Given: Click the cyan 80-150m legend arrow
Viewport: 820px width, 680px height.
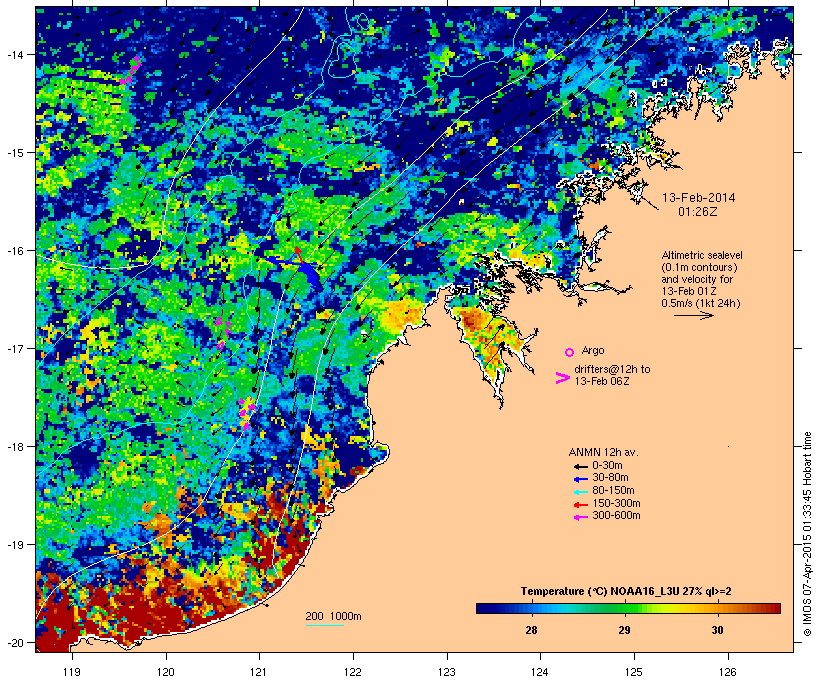Looking at the screenshot, I should click(x=580, y=492).
